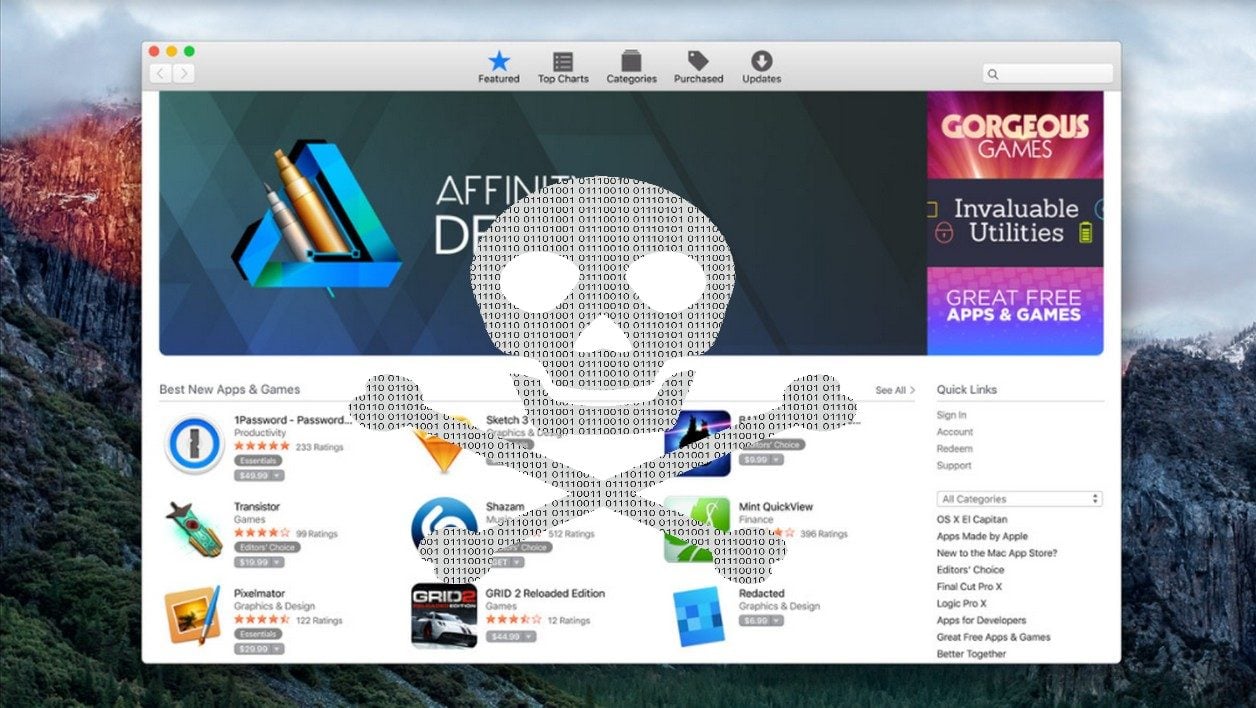
Task: Open the OS X El Capitan link
Action: (972, 520)
